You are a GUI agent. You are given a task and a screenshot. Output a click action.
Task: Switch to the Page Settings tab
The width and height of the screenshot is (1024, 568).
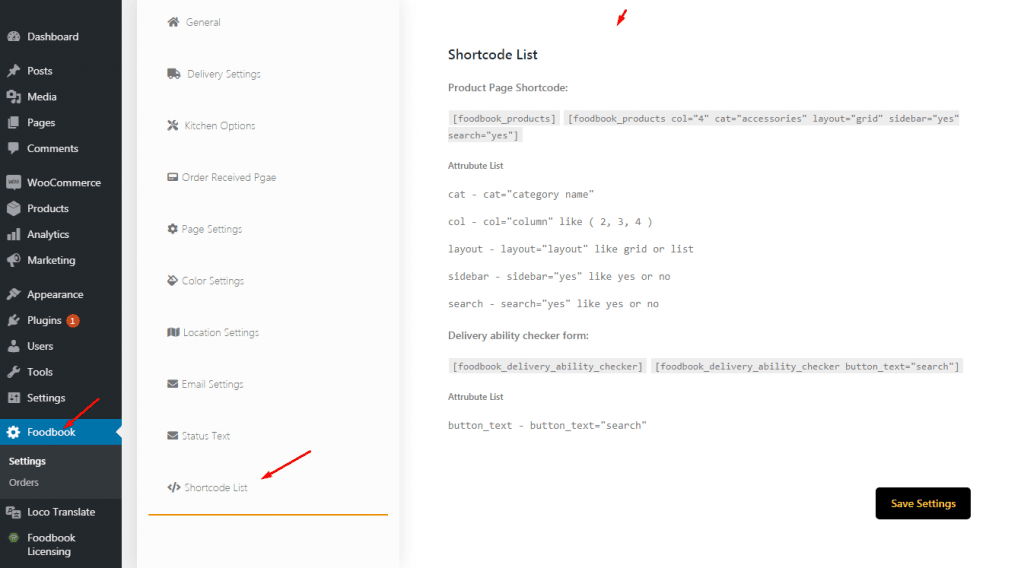pyautogui.click(x=211, y=229)
